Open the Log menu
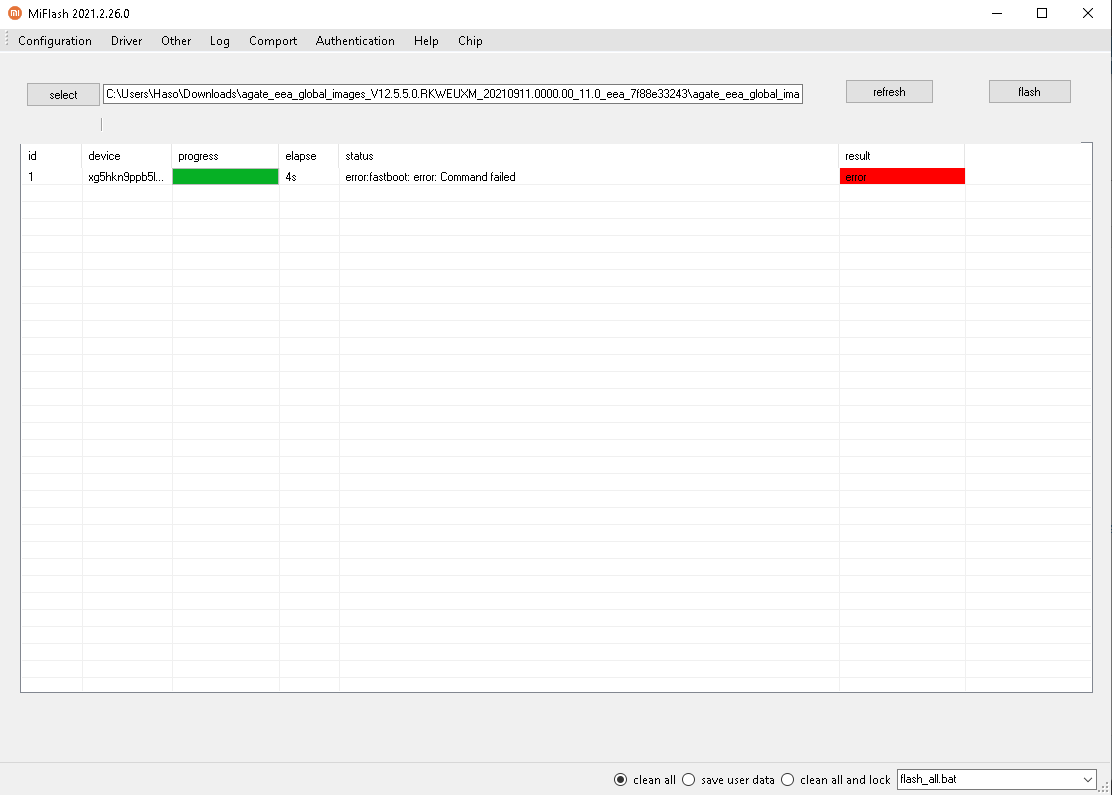1112x795 pixels. [220, 40]
